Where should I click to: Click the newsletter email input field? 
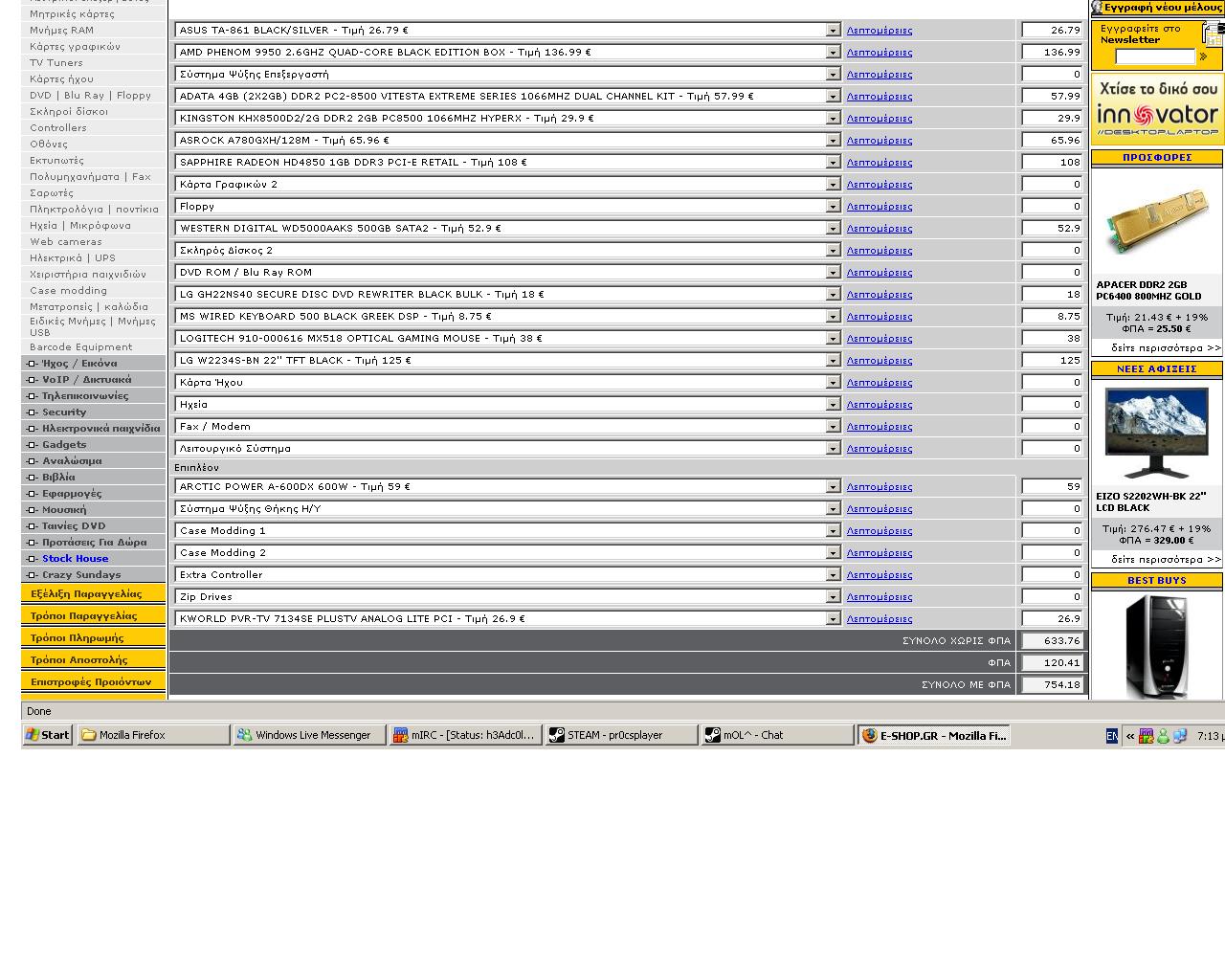(1155, 56)
